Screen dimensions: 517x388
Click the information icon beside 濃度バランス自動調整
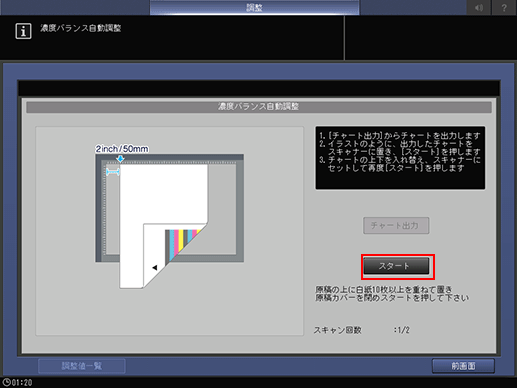[23, 31]
